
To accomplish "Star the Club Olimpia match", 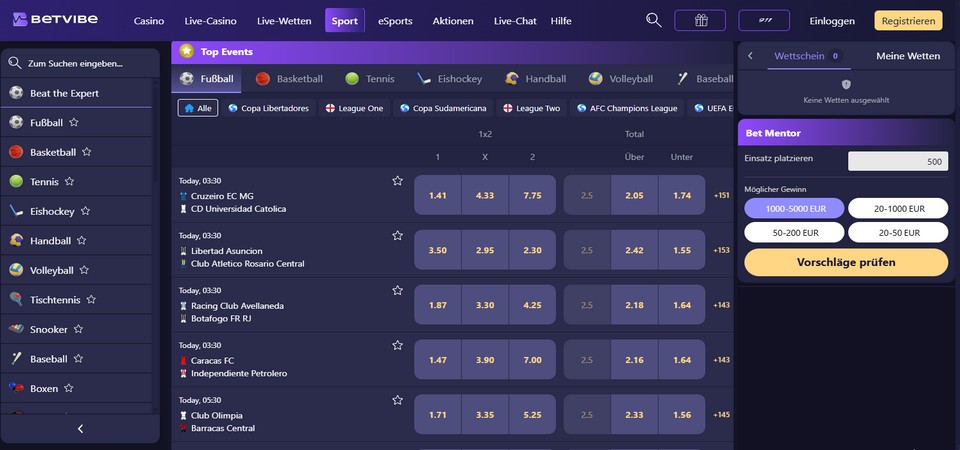I will (397, 400).
